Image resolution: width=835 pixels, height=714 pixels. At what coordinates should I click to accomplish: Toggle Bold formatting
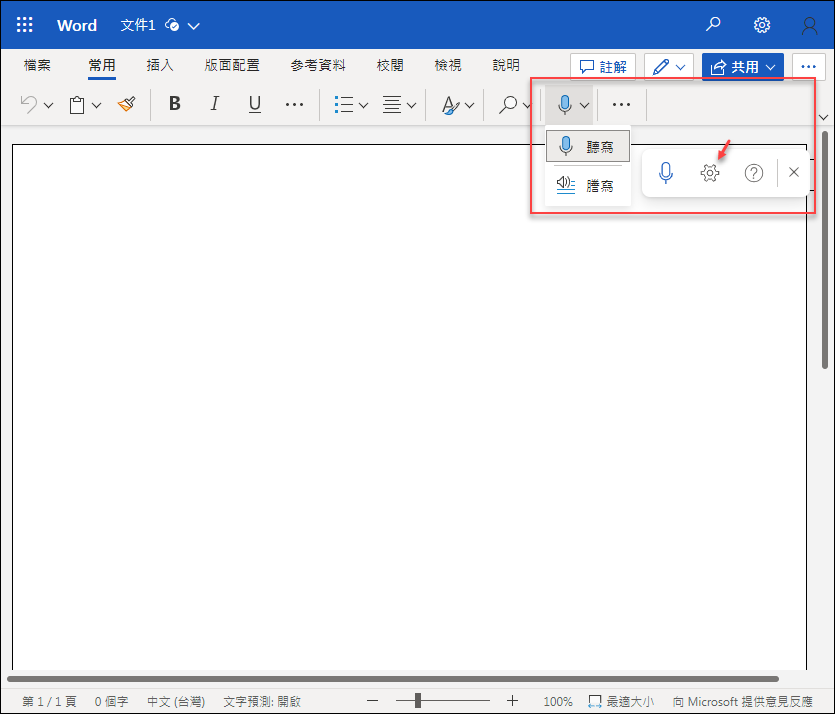tap(174, 104)
